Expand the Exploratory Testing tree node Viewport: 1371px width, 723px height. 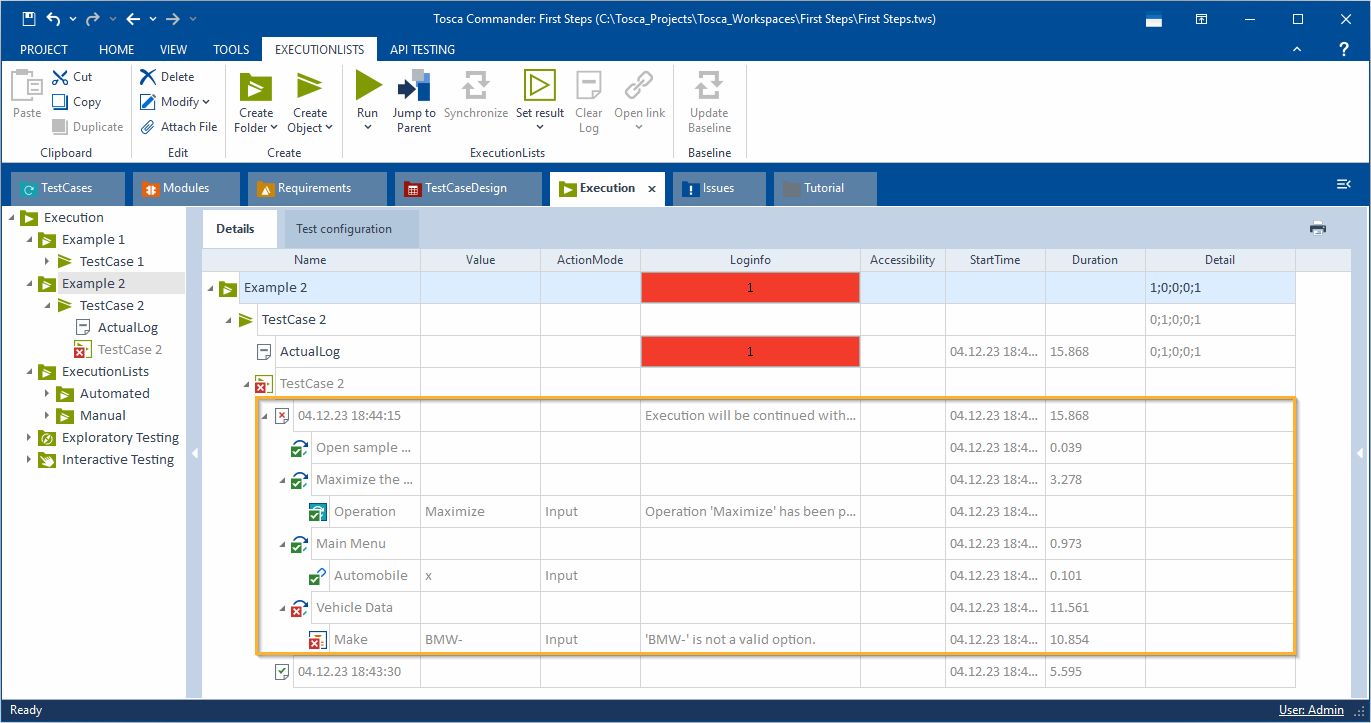[29, 438]
